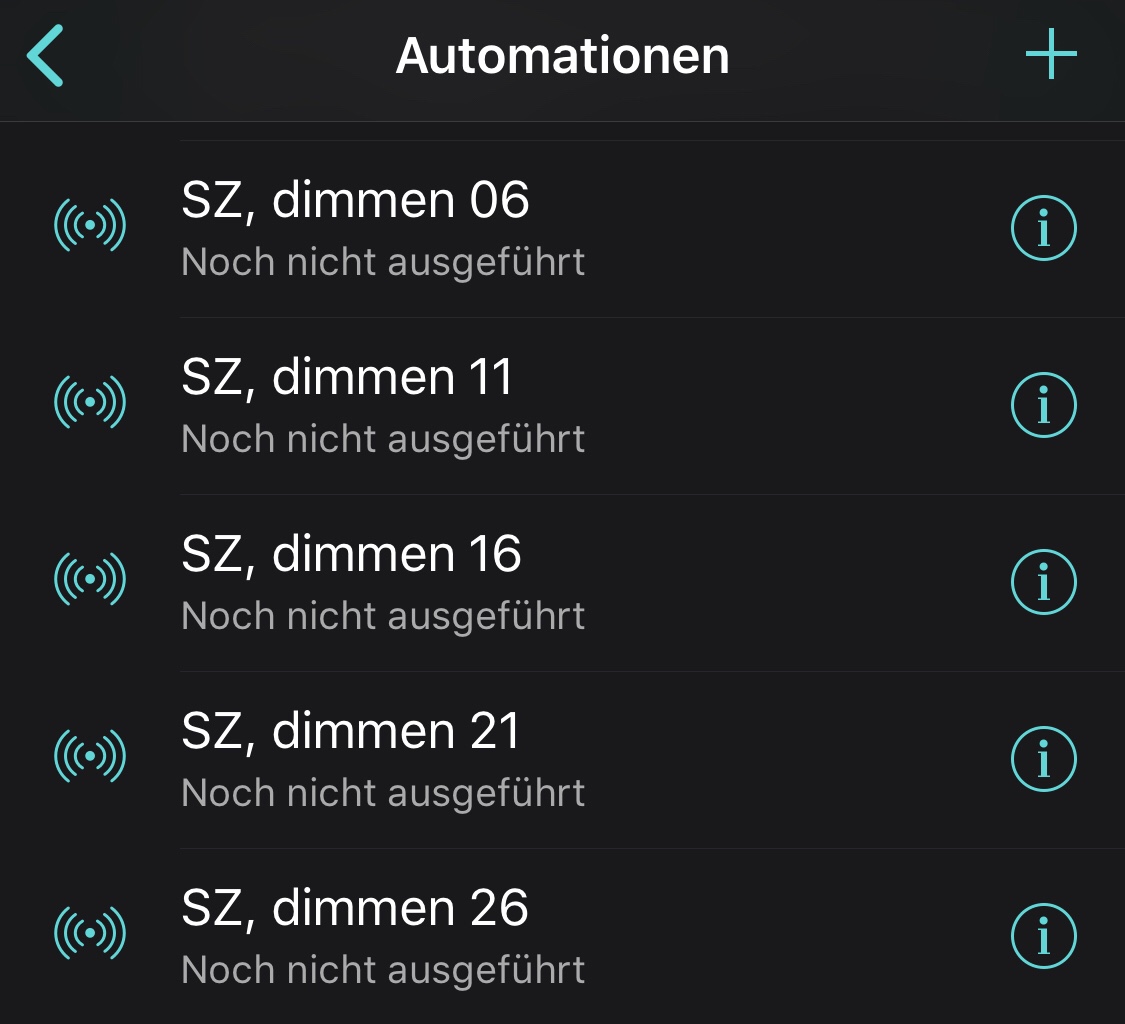Tap "Noch nicht ausgeführt" under dimmen 26
Screen dimensions: 1125x1024
pyautogui.click(x=383, y=970)
